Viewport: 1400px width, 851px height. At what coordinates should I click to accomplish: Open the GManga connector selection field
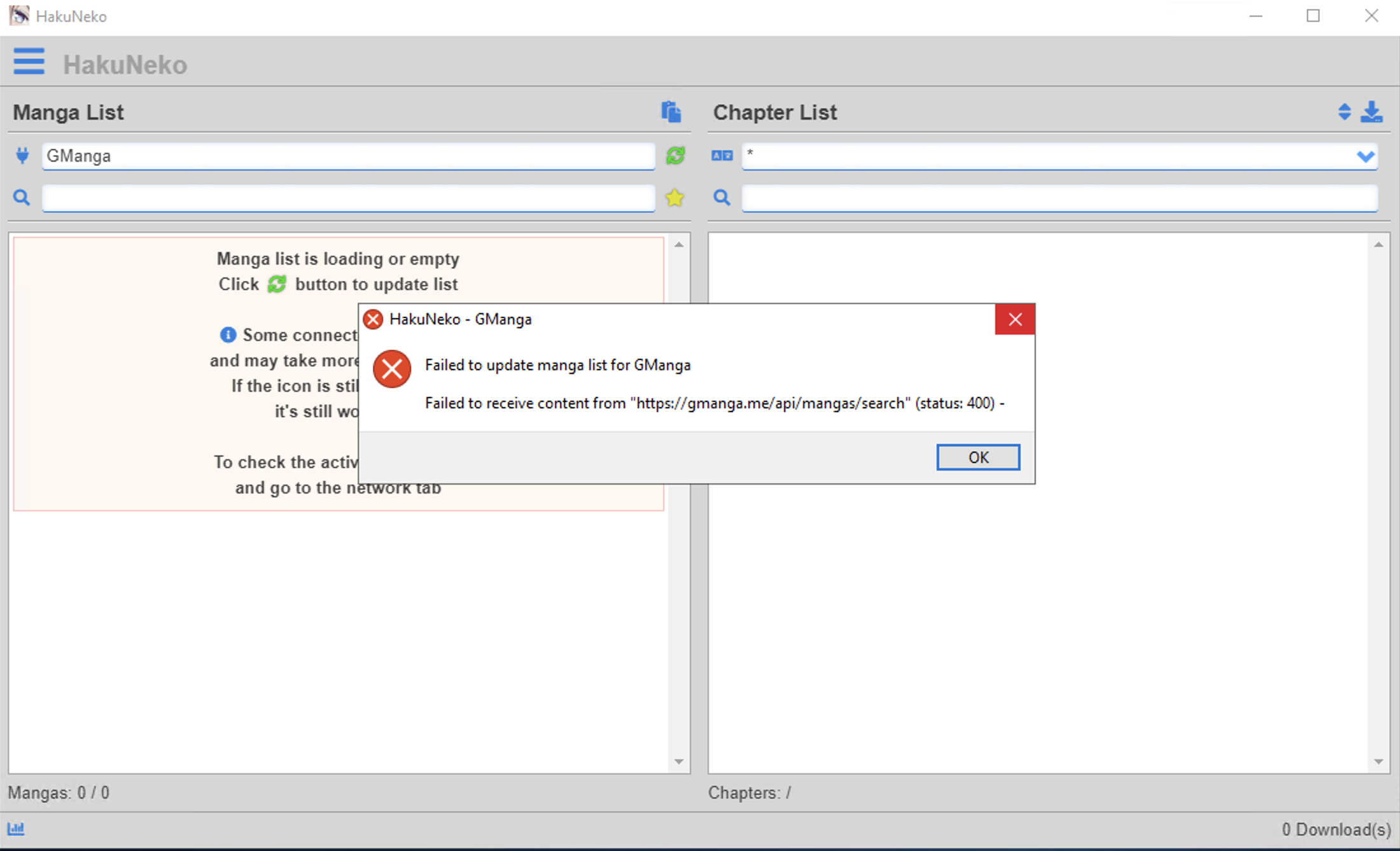(x=349, y=156)
